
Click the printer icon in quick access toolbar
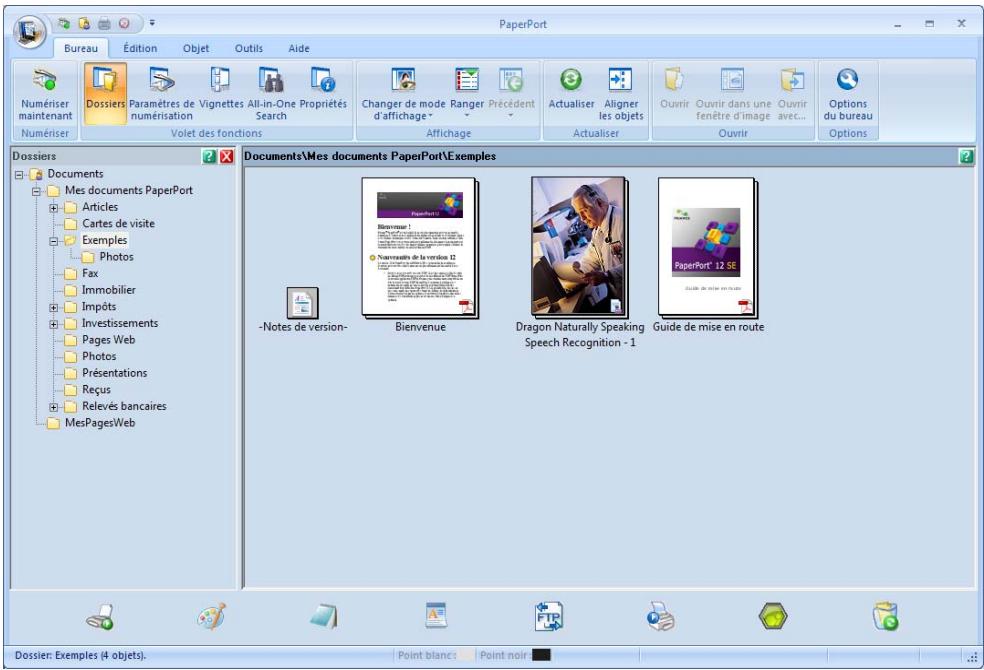pos(104,24)
